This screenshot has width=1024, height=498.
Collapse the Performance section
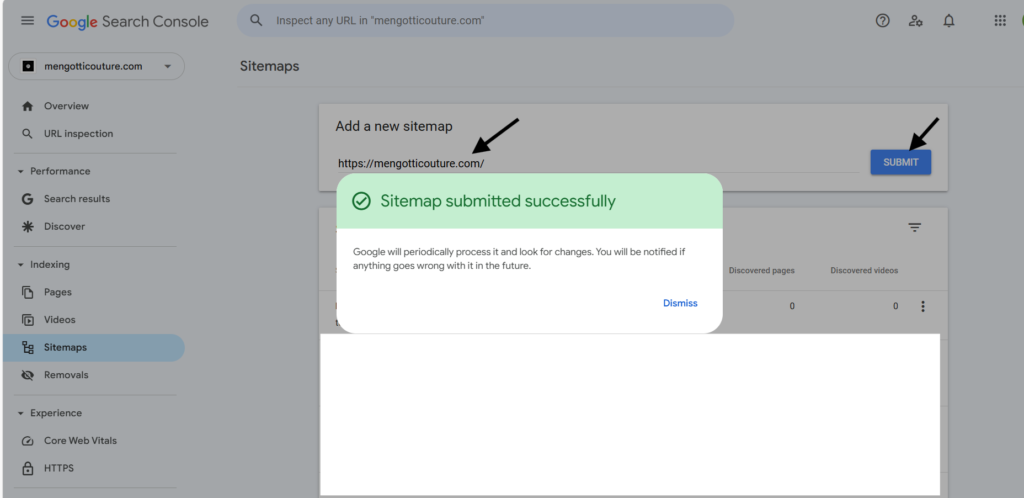(x=20, y=171)
